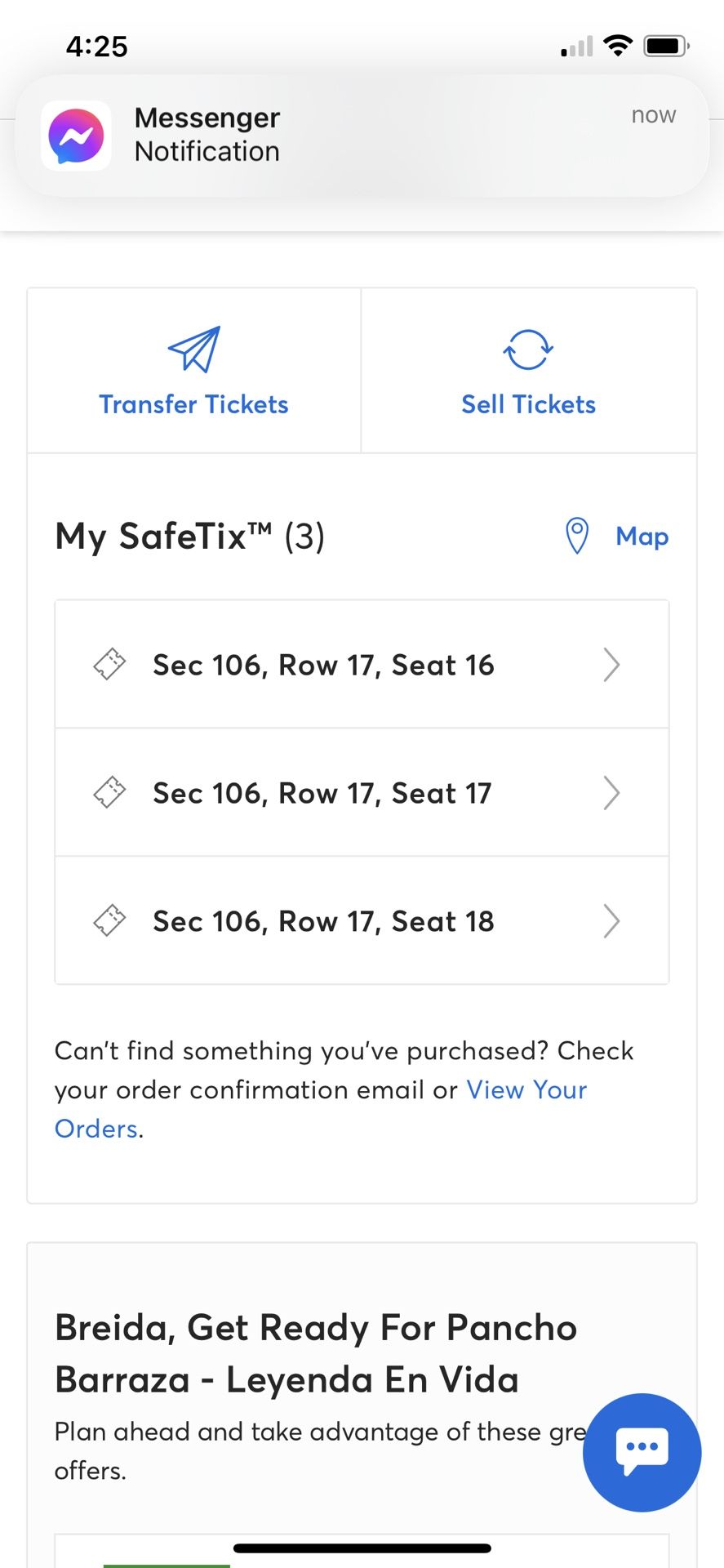Tap the paper plane Transfer Tickets icon
The width and height of the screenshot is (724, 1568).
pyautogui.click(x=194, y=350)
